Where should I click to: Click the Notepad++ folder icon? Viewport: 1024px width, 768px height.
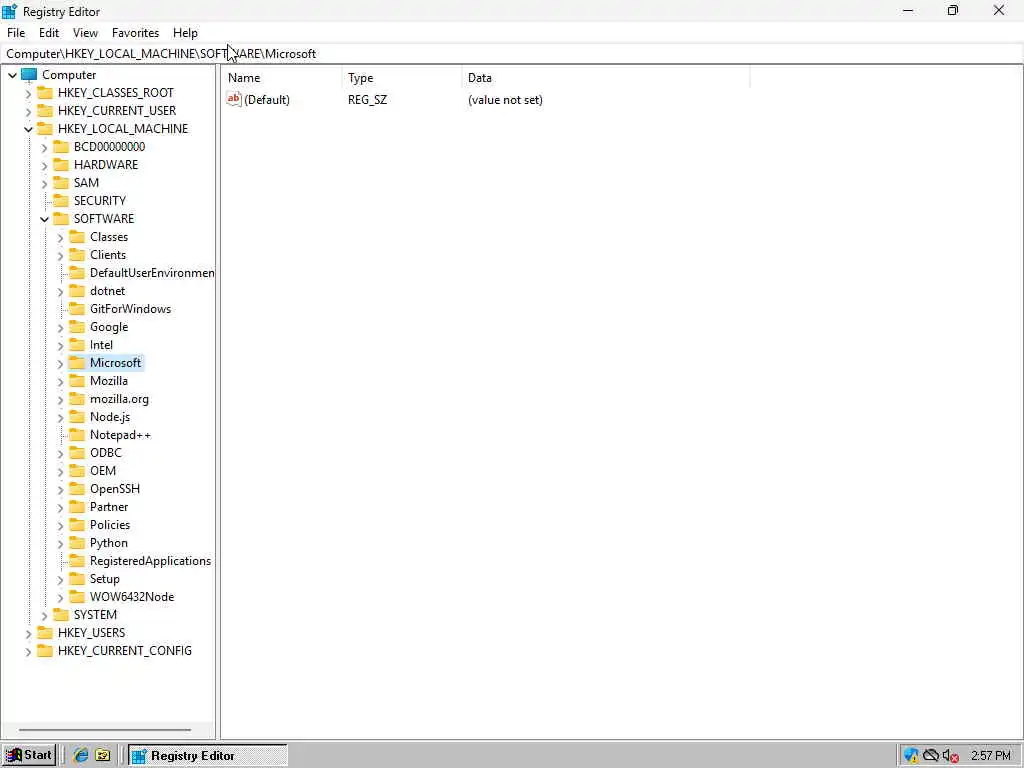click(77, 434)
